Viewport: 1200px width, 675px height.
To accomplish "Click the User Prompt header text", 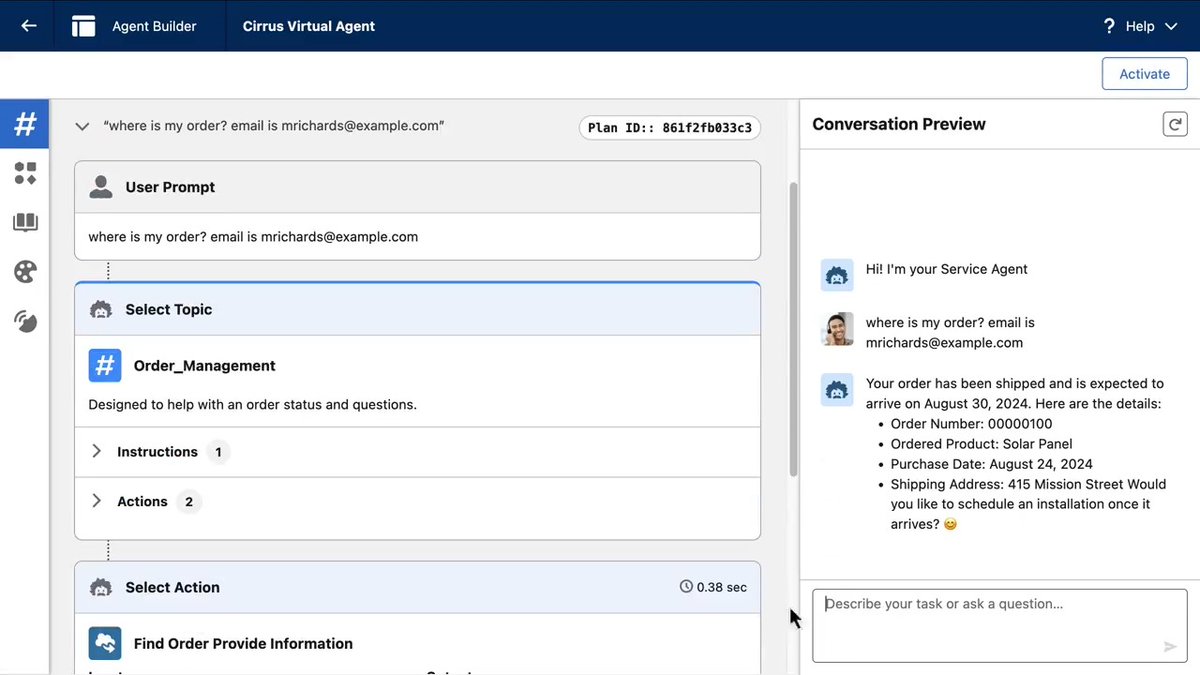I will coord(170,187).
